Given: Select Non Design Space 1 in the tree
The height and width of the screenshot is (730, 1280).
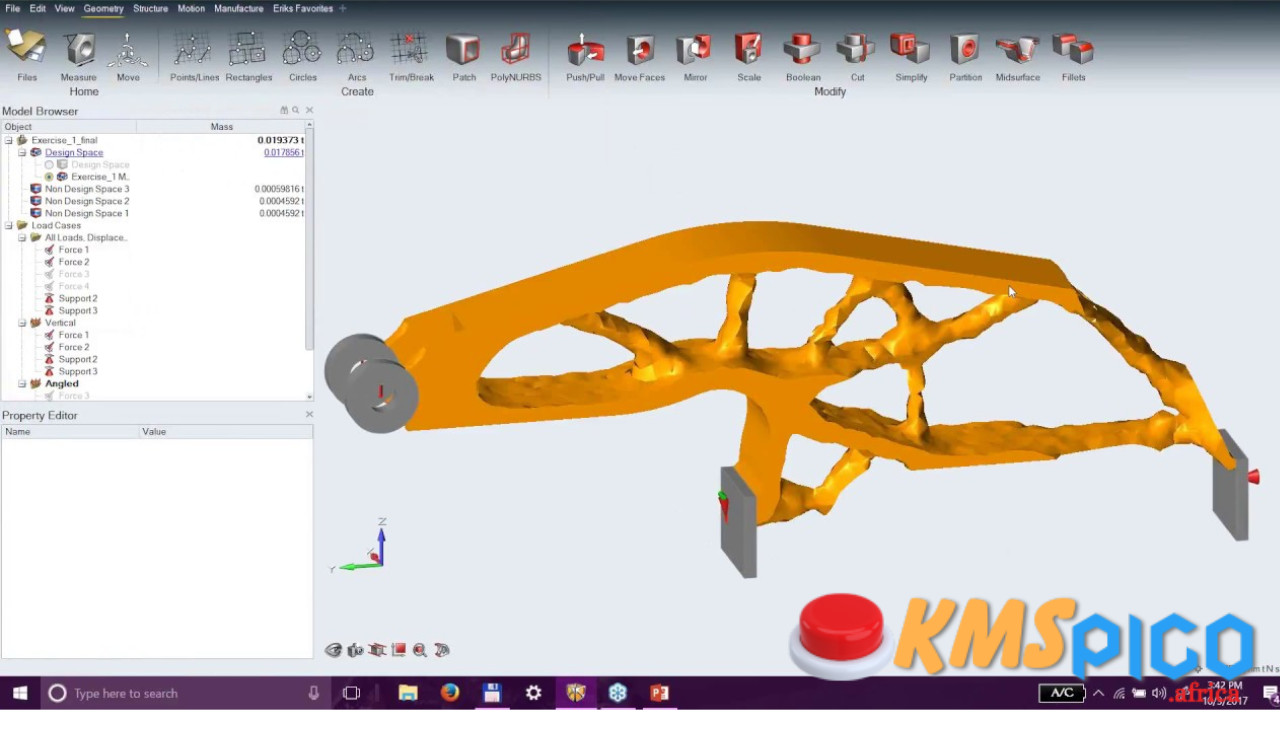Looking at the screenshot, I should 87,213.
